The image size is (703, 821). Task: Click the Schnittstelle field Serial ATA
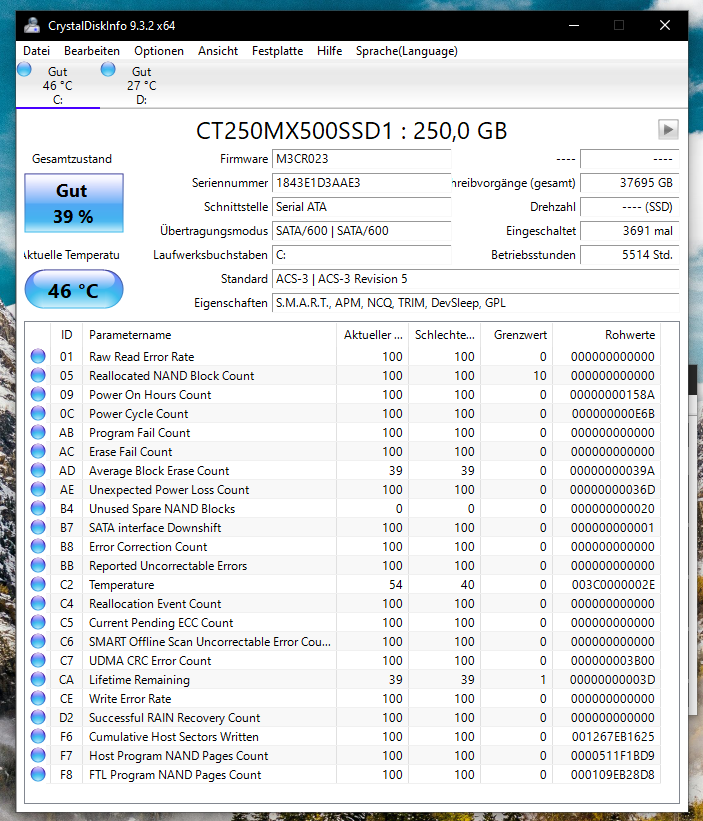pyautogui.click(x=361, y=207)
